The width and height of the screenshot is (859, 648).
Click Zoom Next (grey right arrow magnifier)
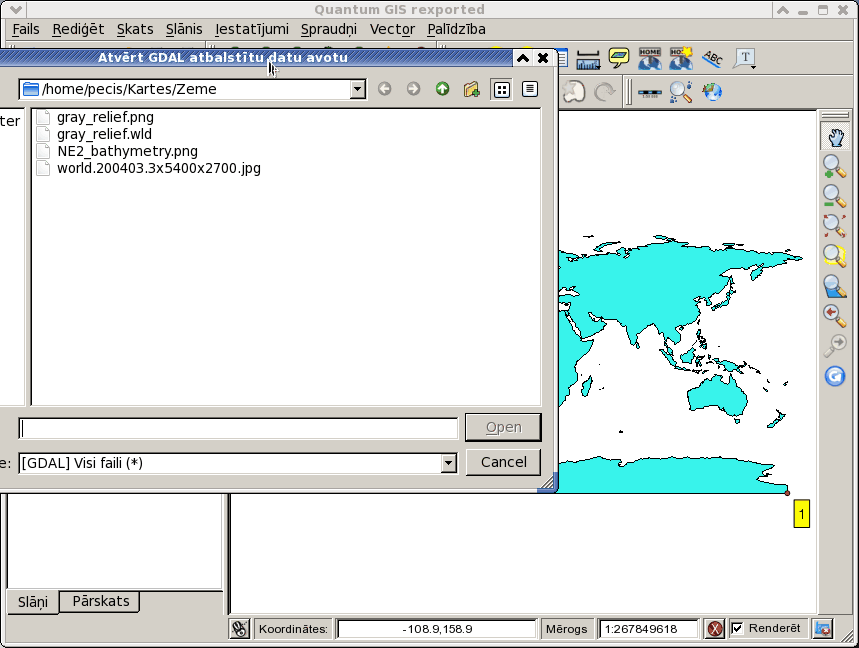coord(834,345)
